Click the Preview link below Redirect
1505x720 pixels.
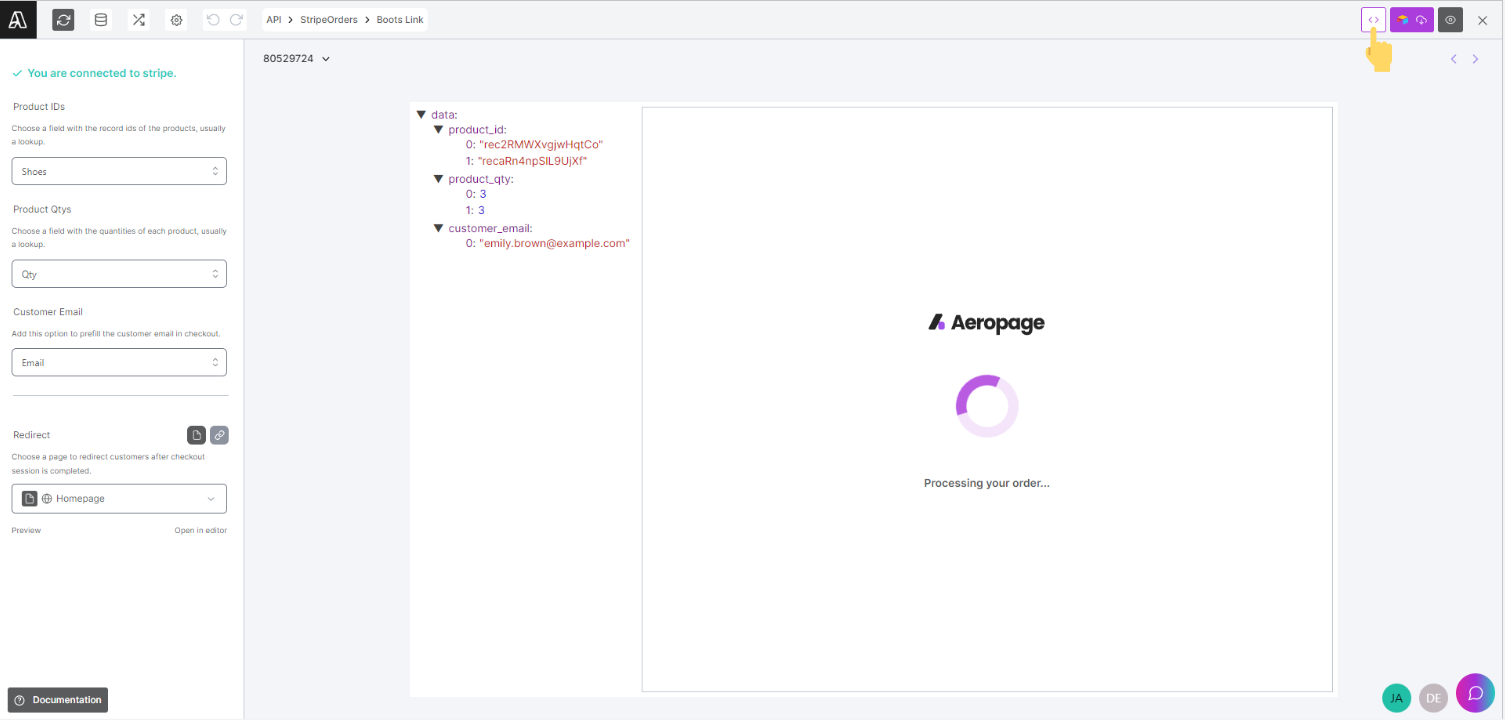click(26, 530)
